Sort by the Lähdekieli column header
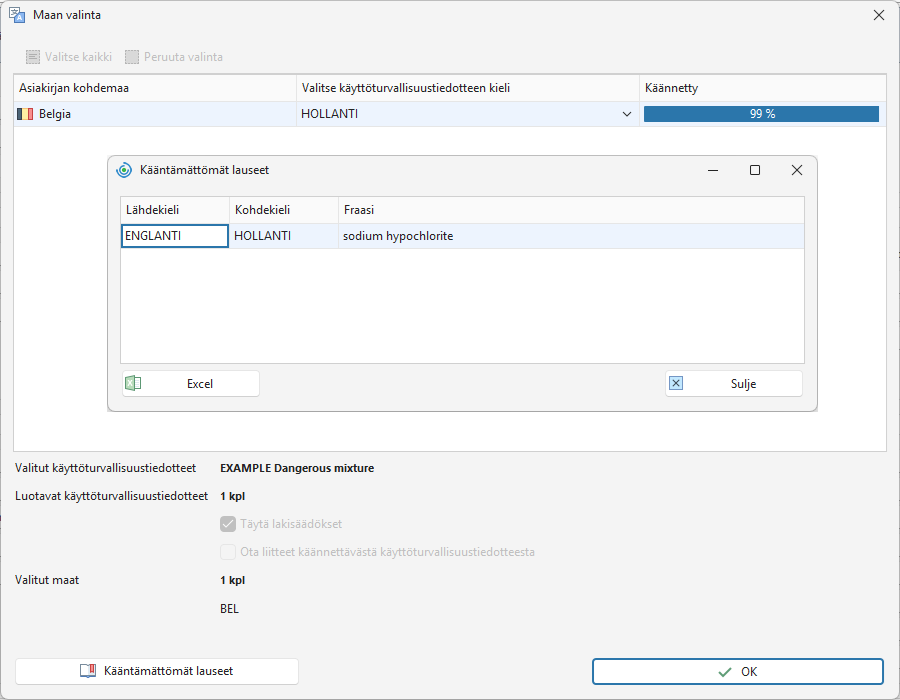 pyautogui.click(x=175, y=210)
